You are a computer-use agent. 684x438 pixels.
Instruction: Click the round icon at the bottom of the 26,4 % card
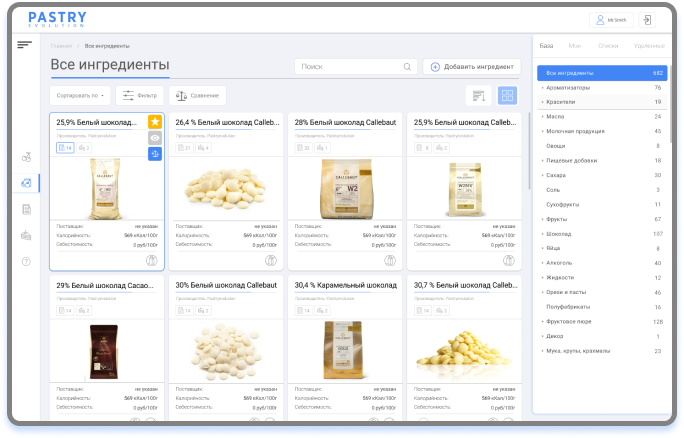point(271,260)
